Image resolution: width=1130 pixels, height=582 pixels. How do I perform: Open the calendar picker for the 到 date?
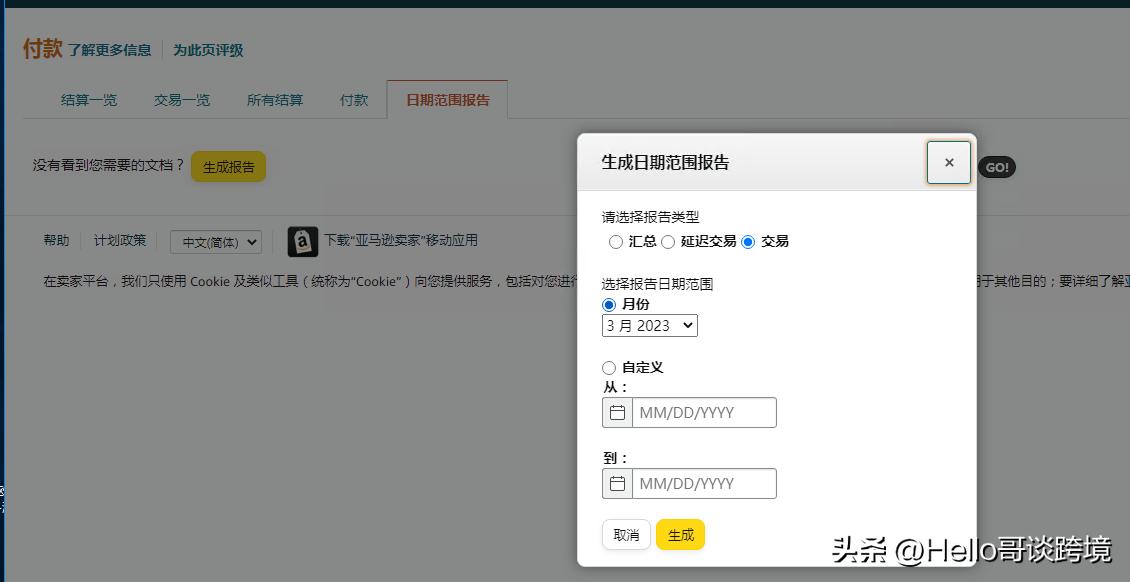point(617,483)
